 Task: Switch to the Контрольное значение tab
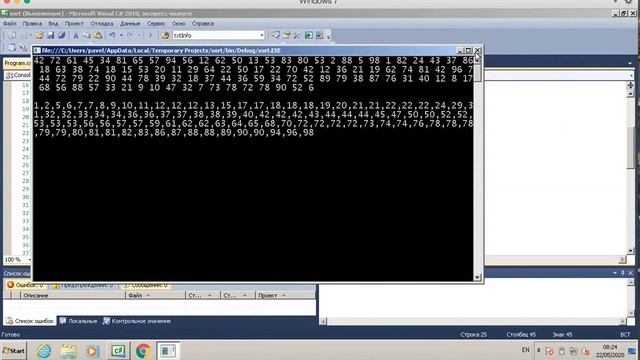137,321
